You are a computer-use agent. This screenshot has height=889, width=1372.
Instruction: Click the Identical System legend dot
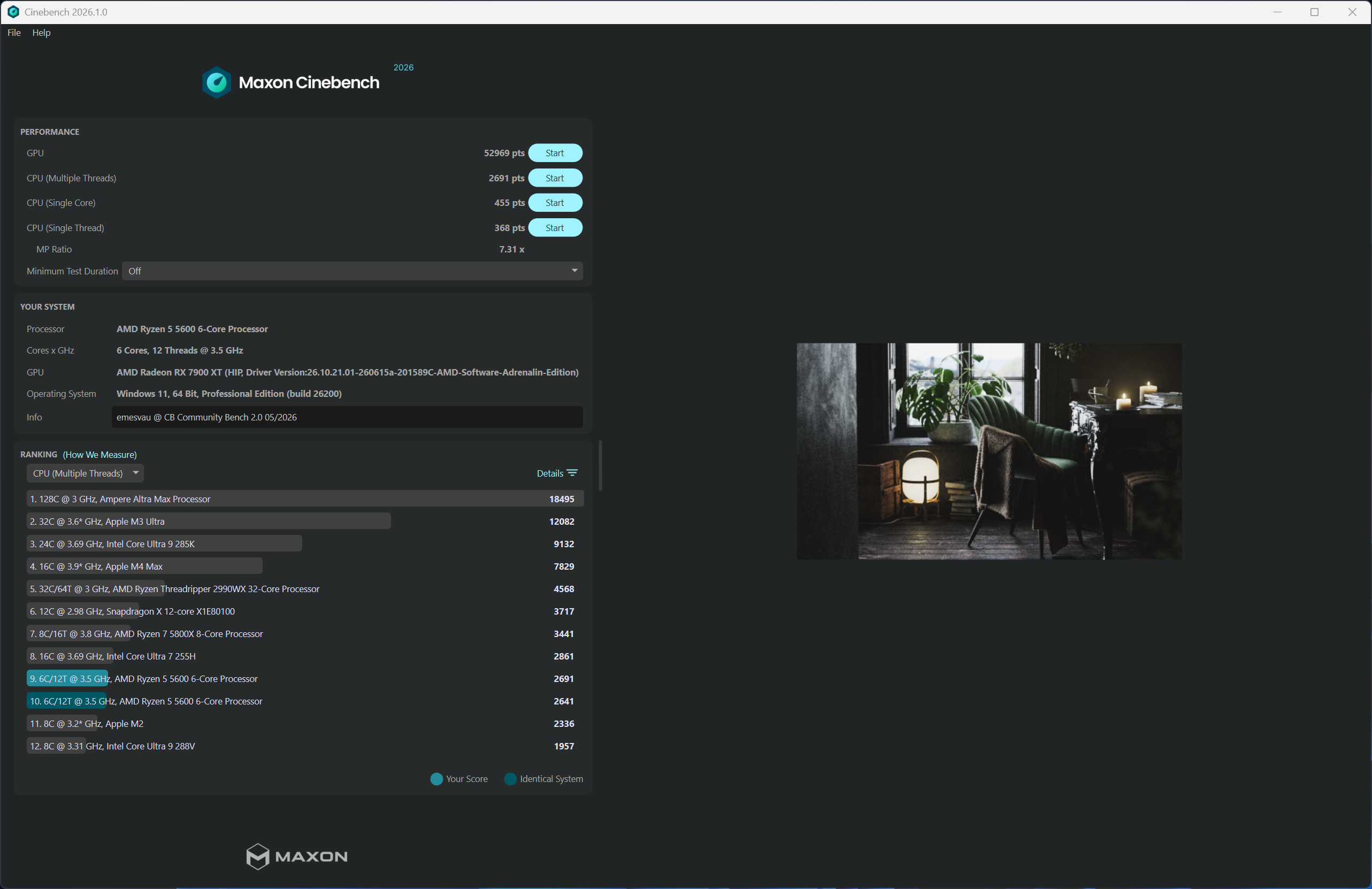510,779
